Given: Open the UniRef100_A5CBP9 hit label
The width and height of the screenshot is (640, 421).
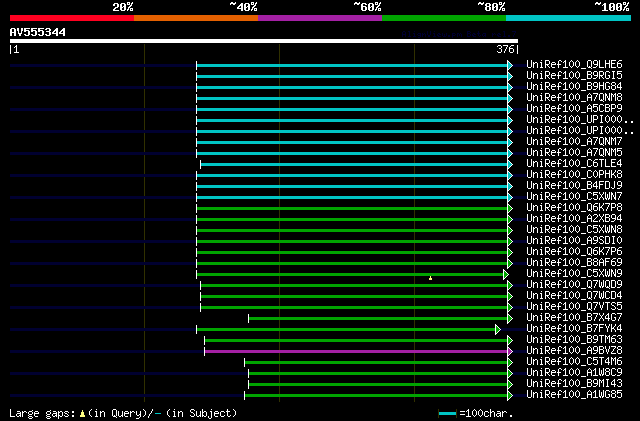Looking at the screenshot, I should point(574,109).
